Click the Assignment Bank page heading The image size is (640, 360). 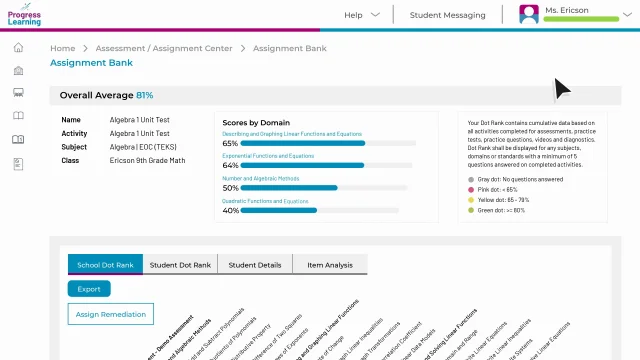point(91,63)
